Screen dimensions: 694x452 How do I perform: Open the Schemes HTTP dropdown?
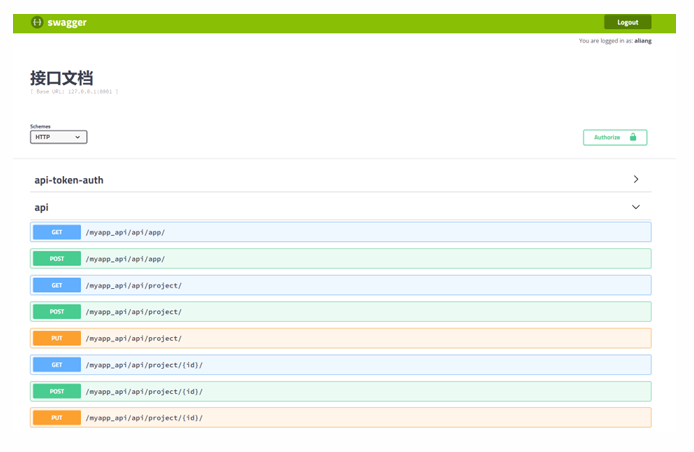59,137
